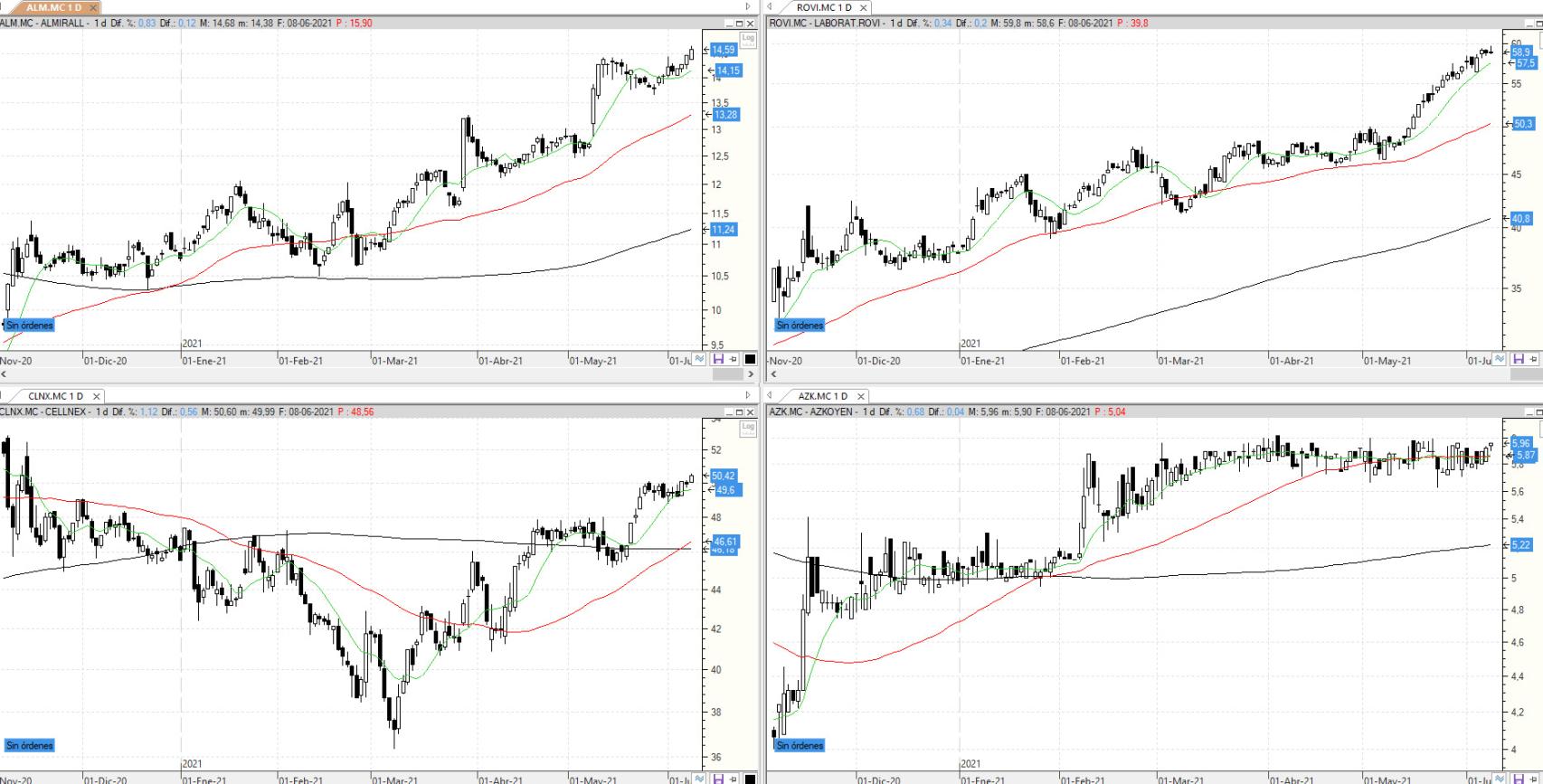The image size is (1543, 784).
Task: Click the save icon on Rovi chart
Action: tap(1519, 359)
